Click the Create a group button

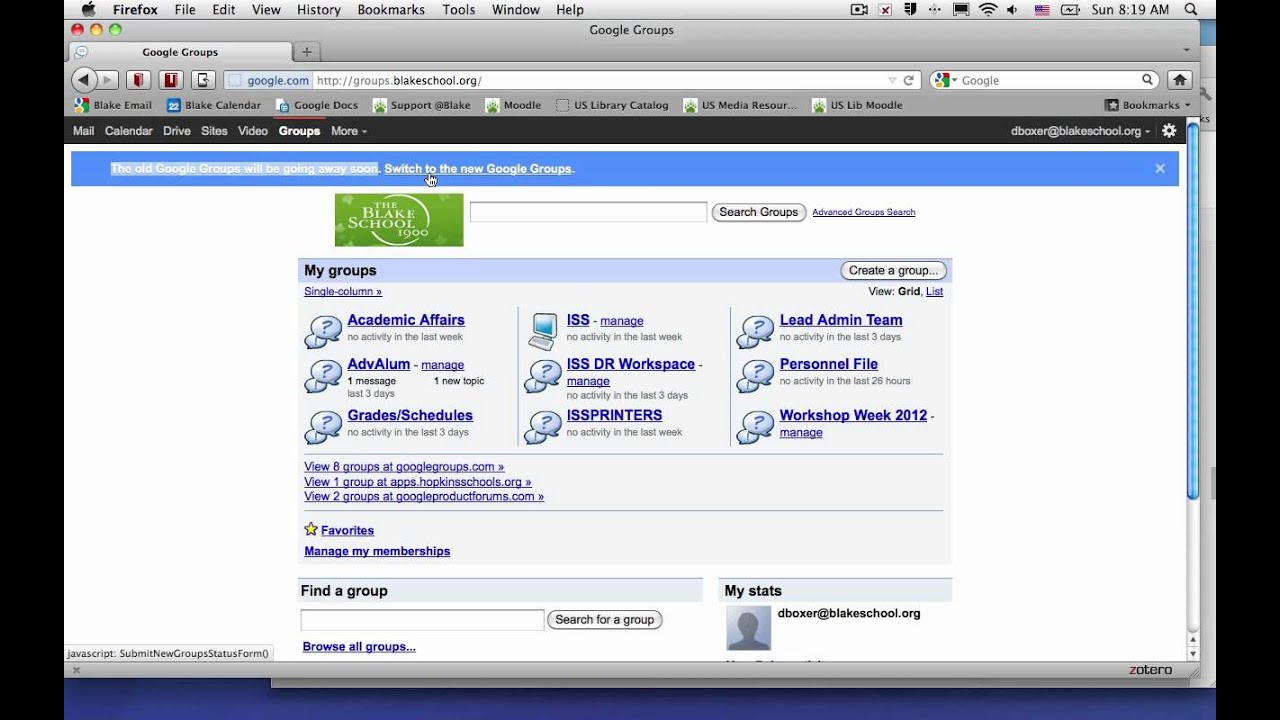pos(893,270)
